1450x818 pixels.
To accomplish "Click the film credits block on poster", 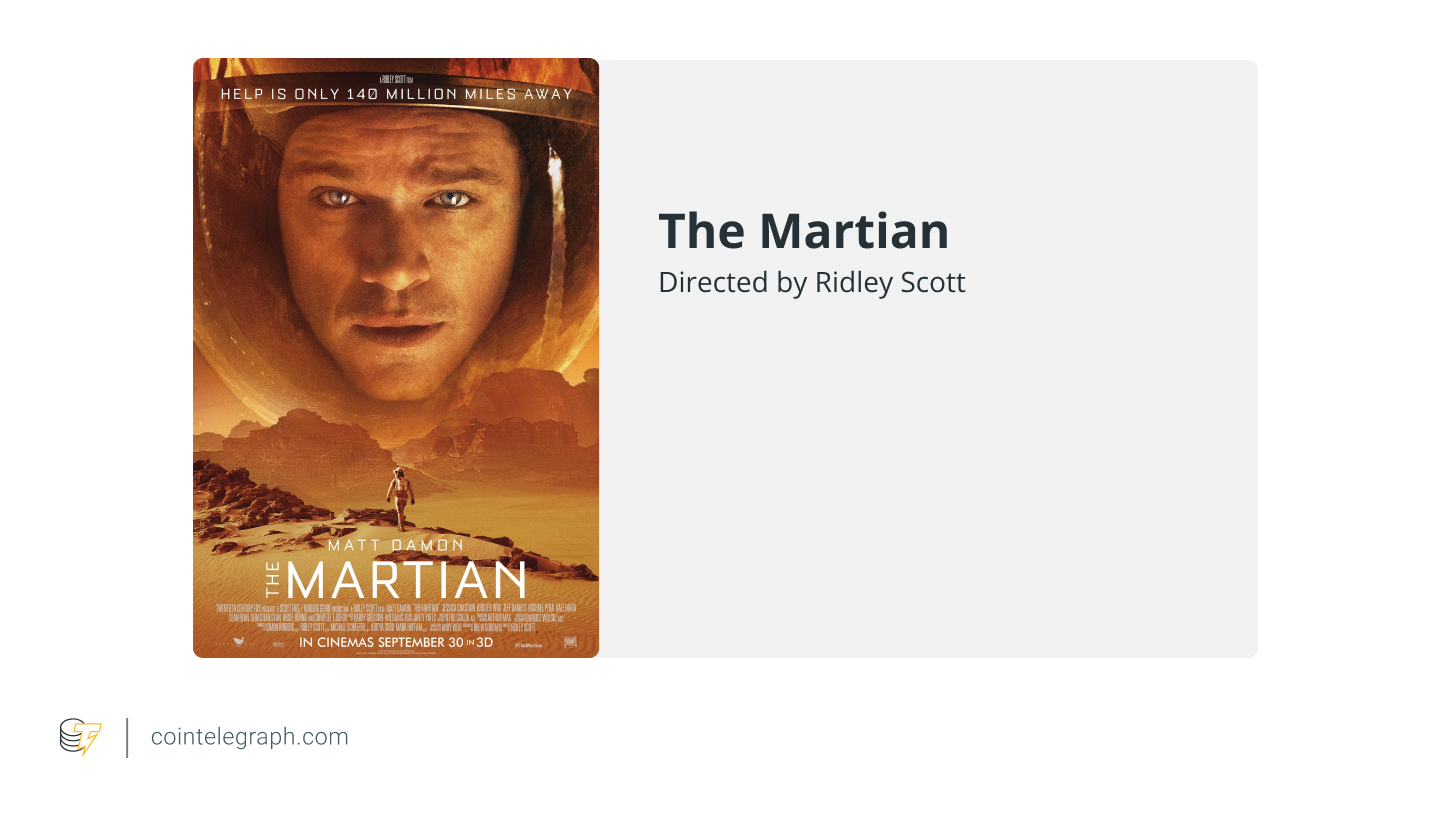I will point(396,616).
